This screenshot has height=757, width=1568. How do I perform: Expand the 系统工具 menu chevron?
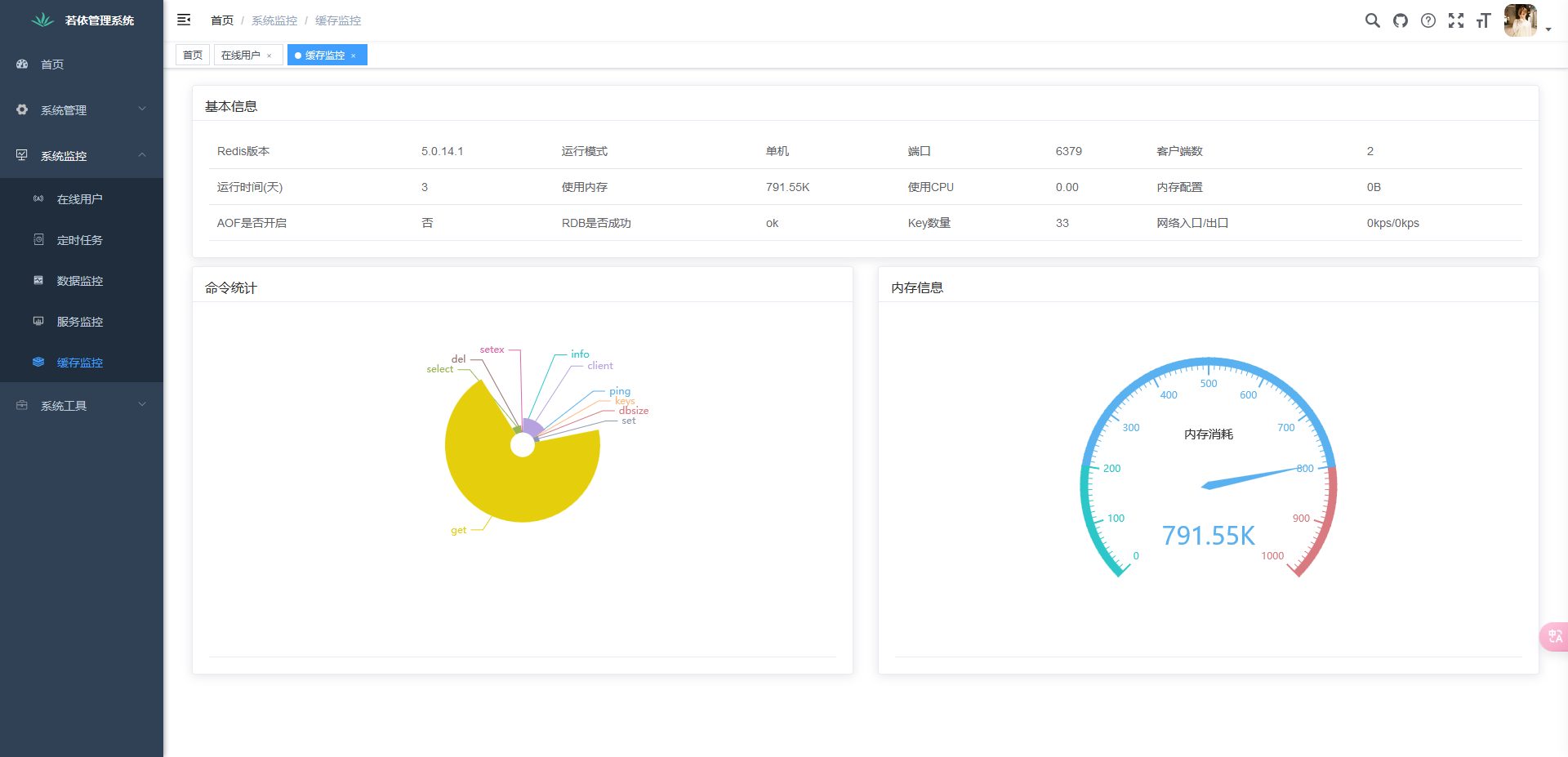point(142,404)
